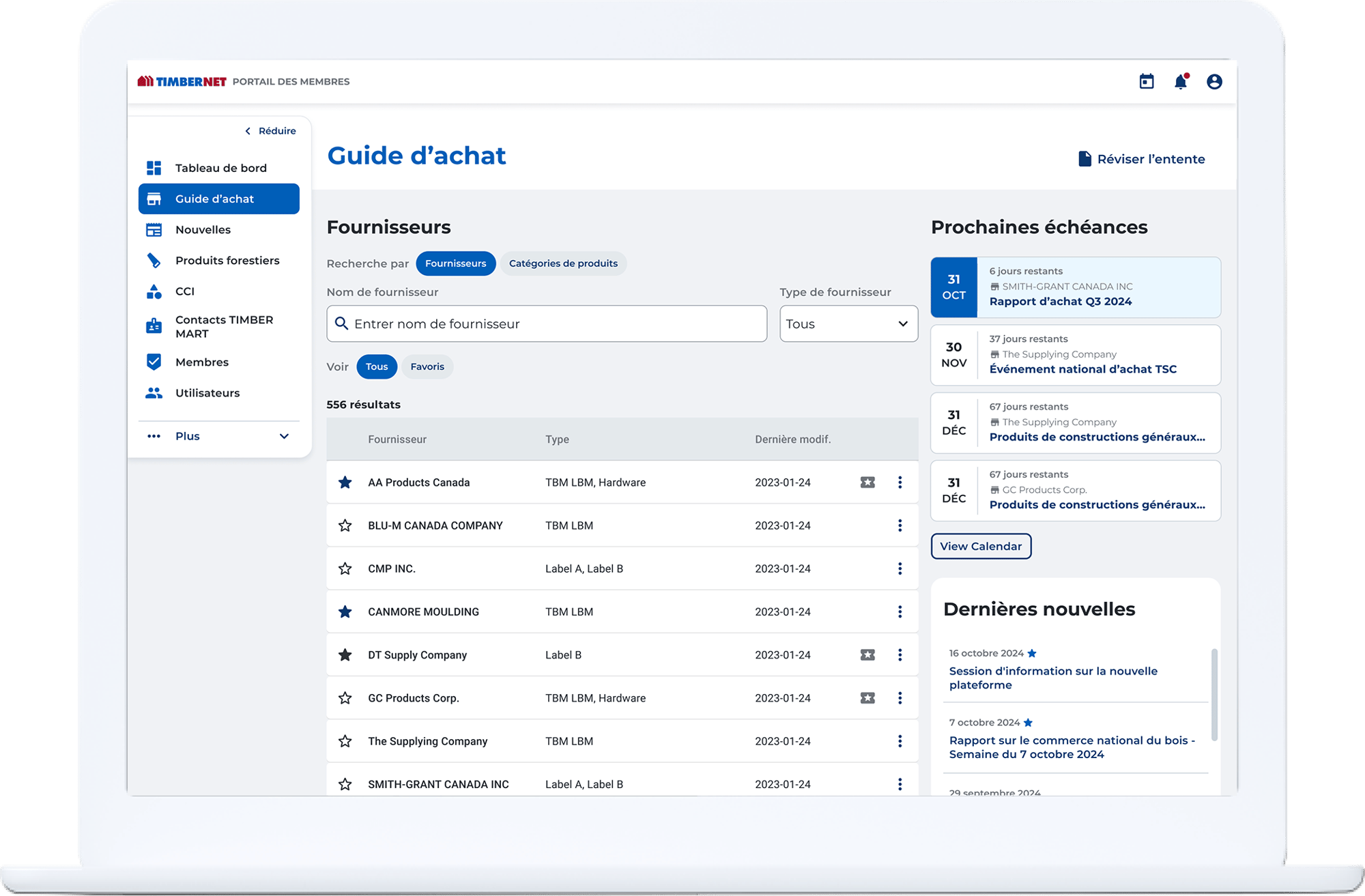Open Événement national d'achat TSC deadline
This screenshot has height=896, width=1365.
[1076, 355]
